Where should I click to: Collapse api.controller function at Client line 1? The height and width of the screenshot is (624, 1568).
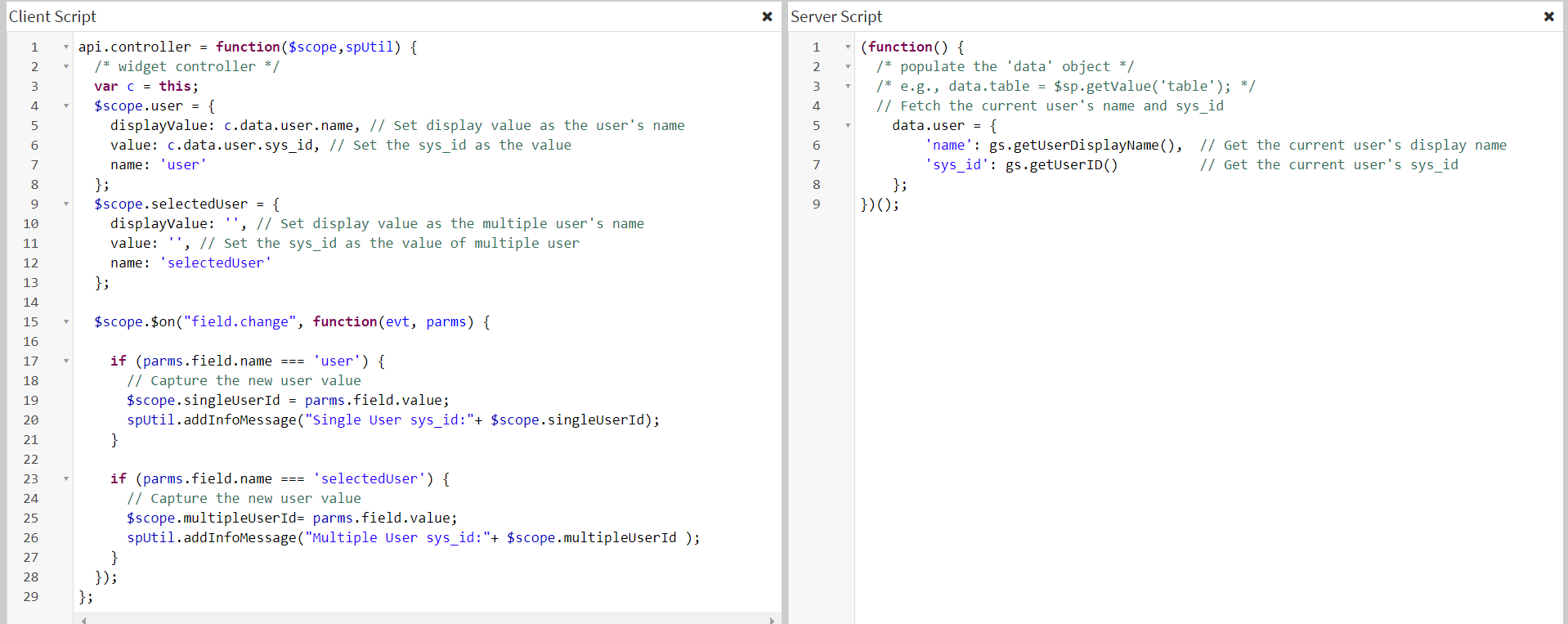pos(66,47)
